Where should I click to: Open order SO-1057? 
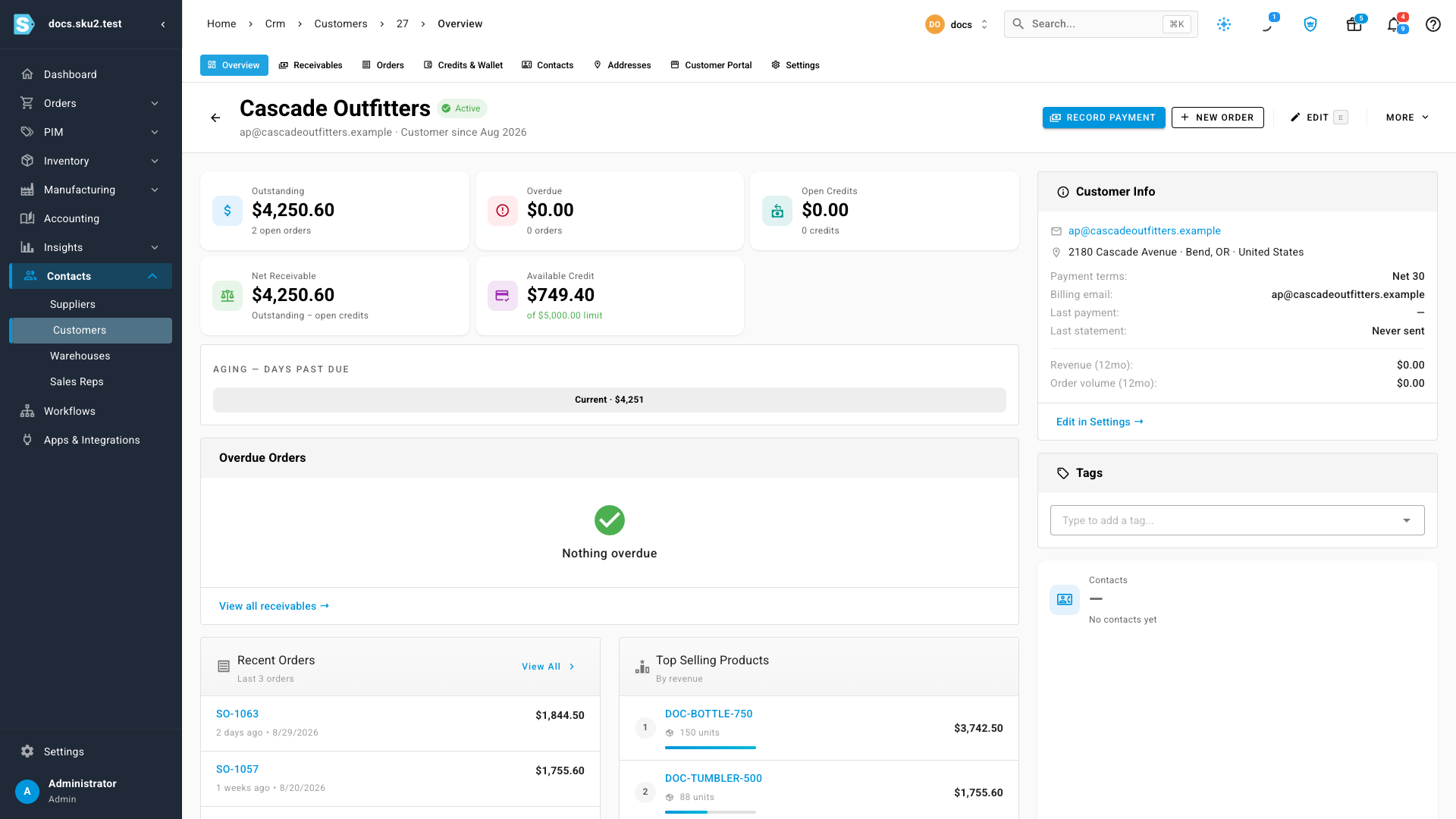pos(237,769)
